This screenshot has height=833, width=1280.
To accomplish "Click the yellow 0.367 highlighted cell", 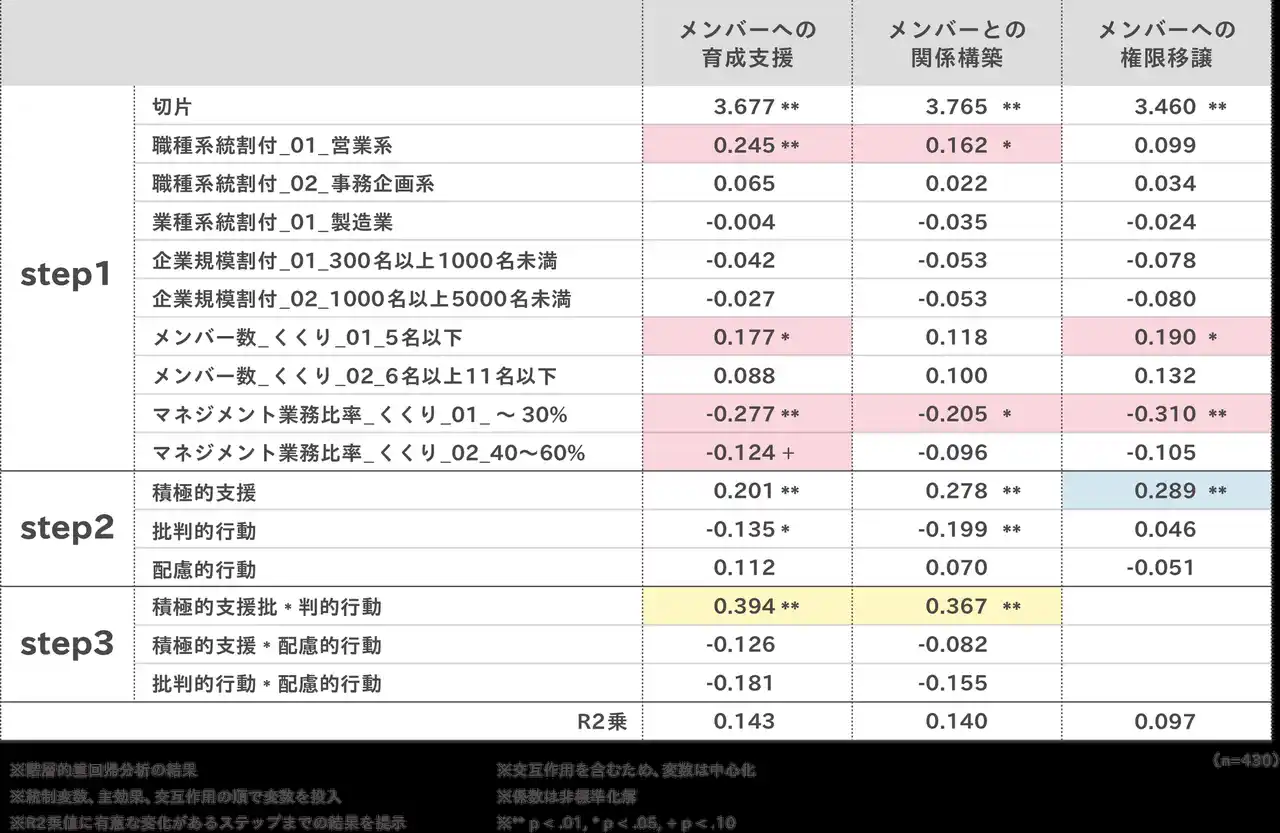I will coord(957,606).
